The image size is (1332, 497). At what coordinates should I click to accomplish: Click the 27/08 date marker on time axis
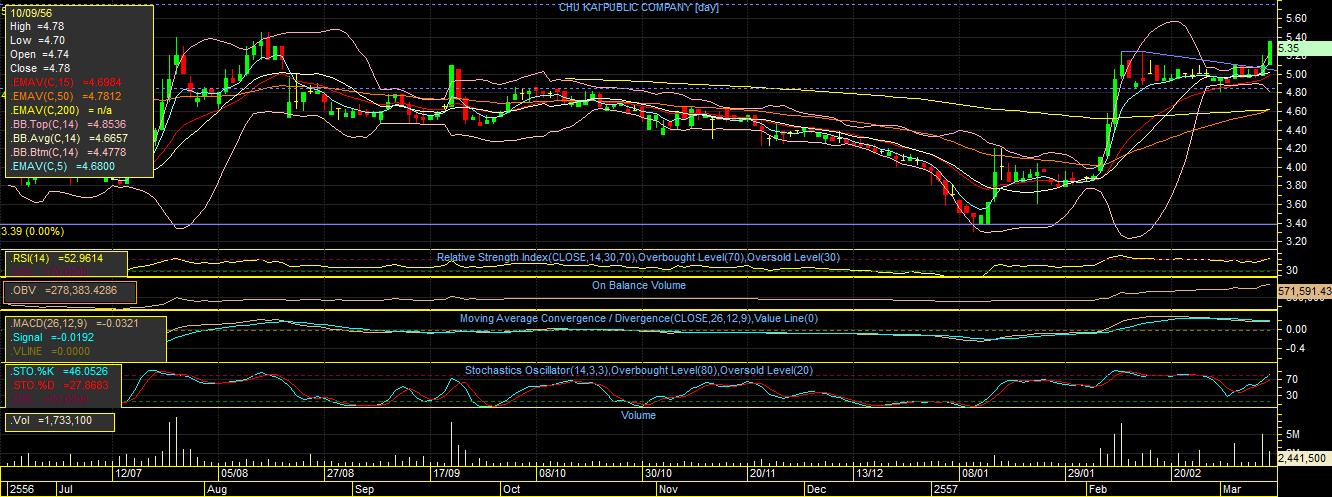(341, 474)
